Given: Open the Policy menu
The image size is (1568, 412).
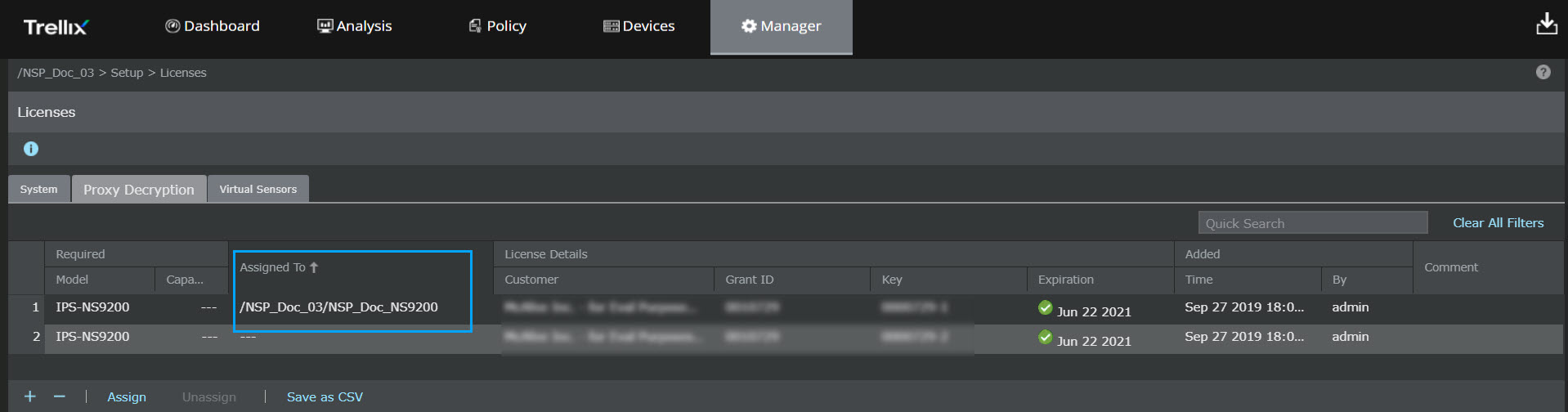Looking at the screenshot, I should point(497,26).
